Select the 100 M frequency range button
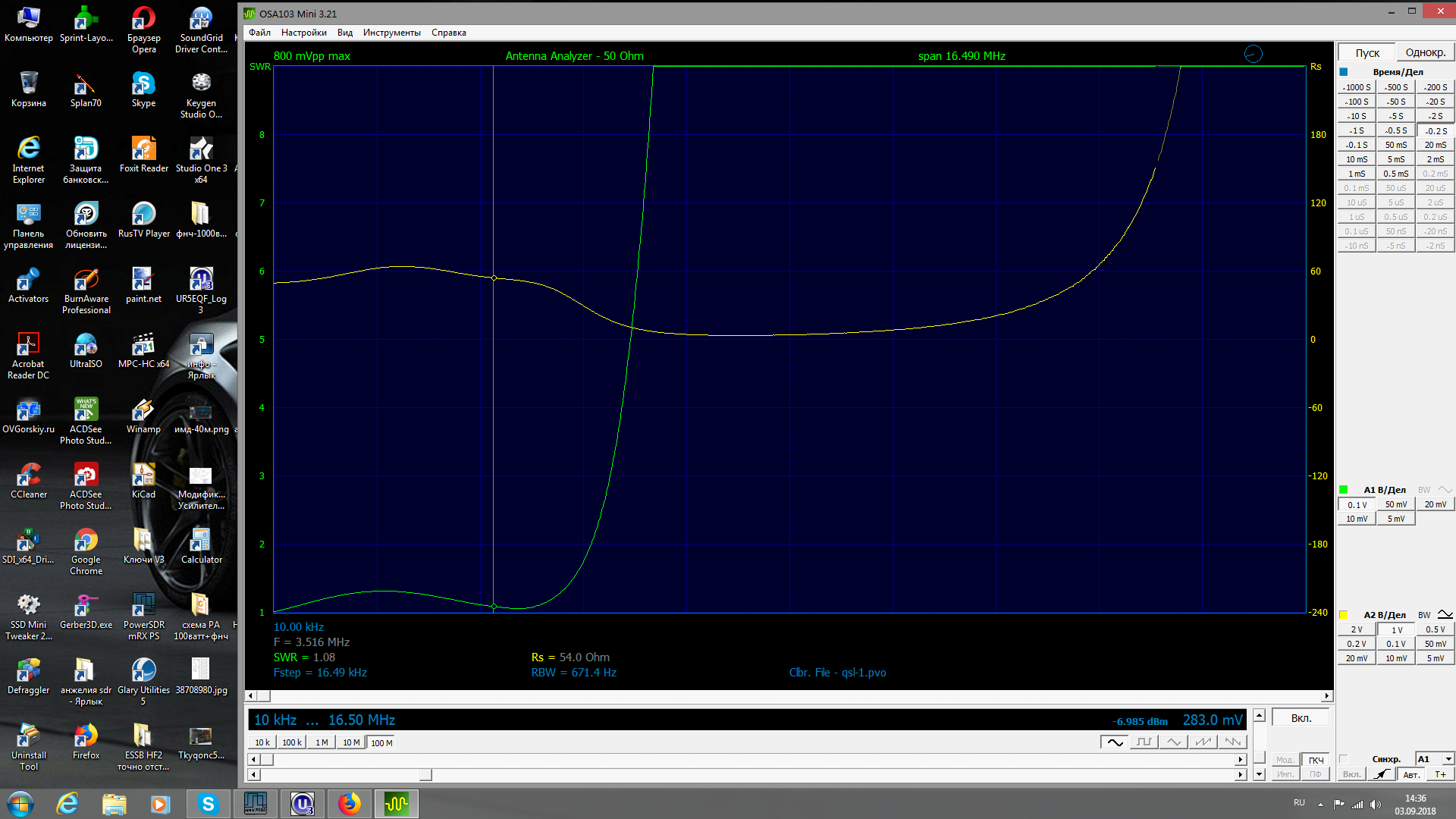 tap(381, 742)
